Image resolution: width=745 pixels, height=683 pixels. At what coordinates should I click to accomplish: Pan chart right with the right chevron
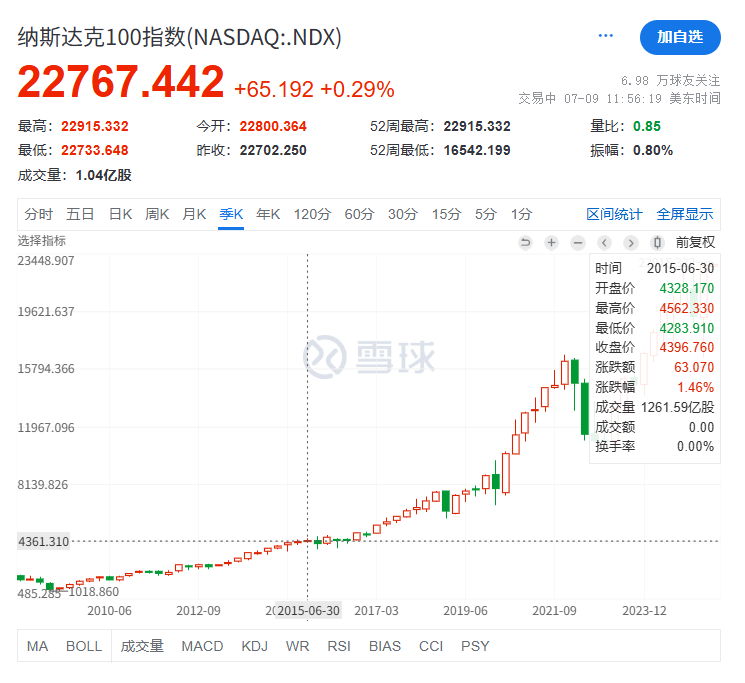(x=630, y=243)
